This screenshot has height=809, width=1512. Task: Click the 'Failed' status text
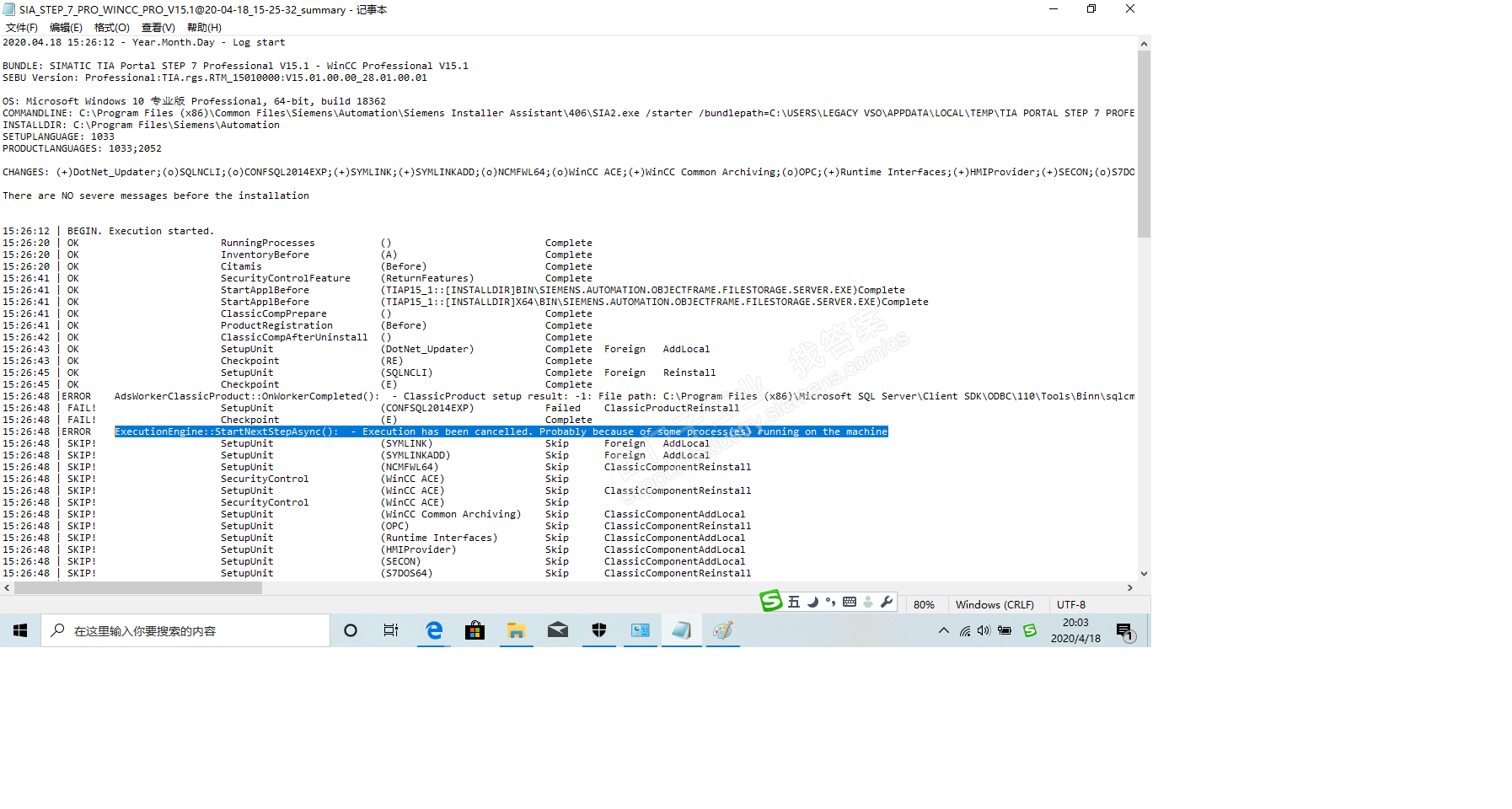(563, 408)
